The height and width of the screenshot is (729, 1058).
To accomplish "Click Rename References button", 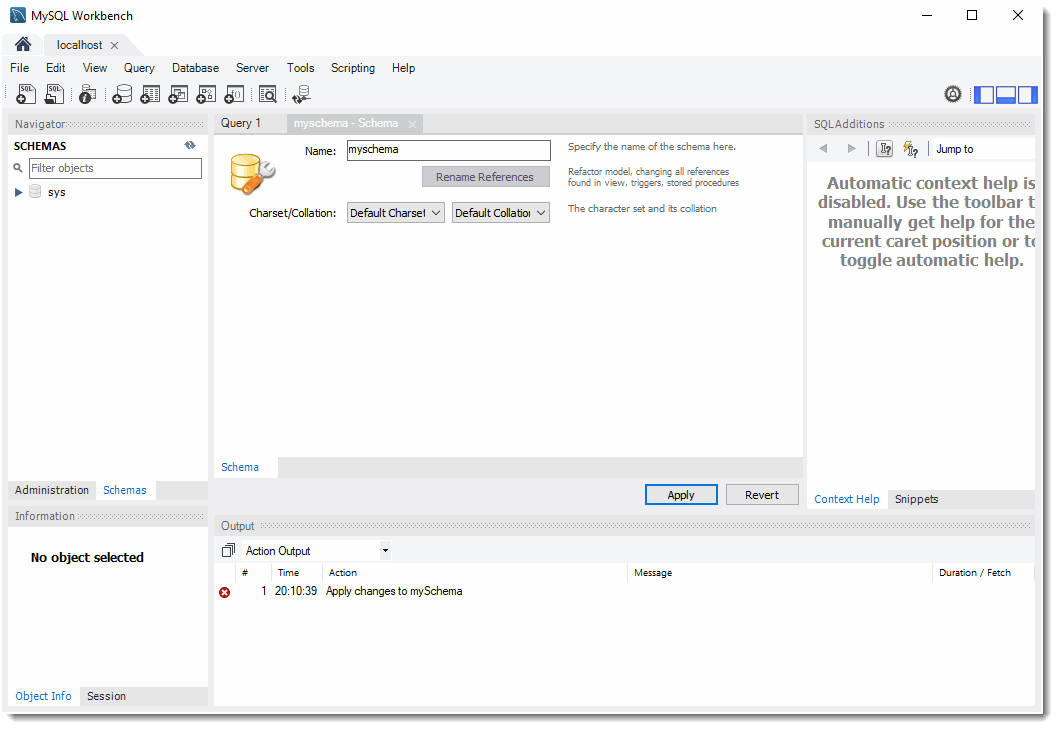I will tap(486, 177).
